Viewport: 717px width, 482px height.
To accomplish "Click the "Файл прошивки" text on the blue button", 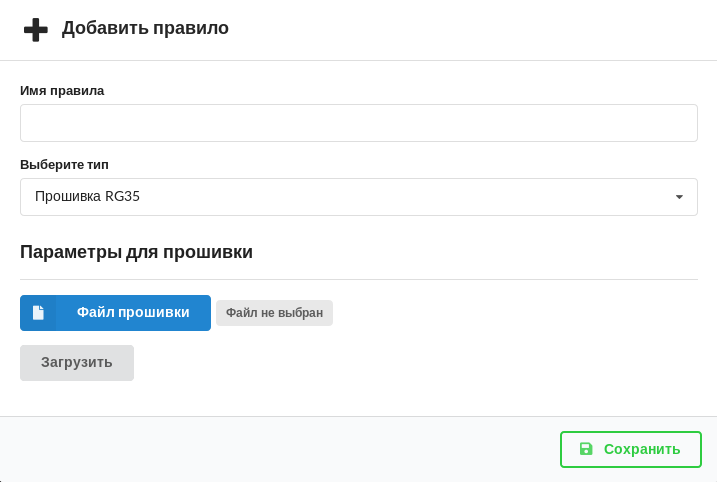I will pyautogui.click(x=133, y=312).
